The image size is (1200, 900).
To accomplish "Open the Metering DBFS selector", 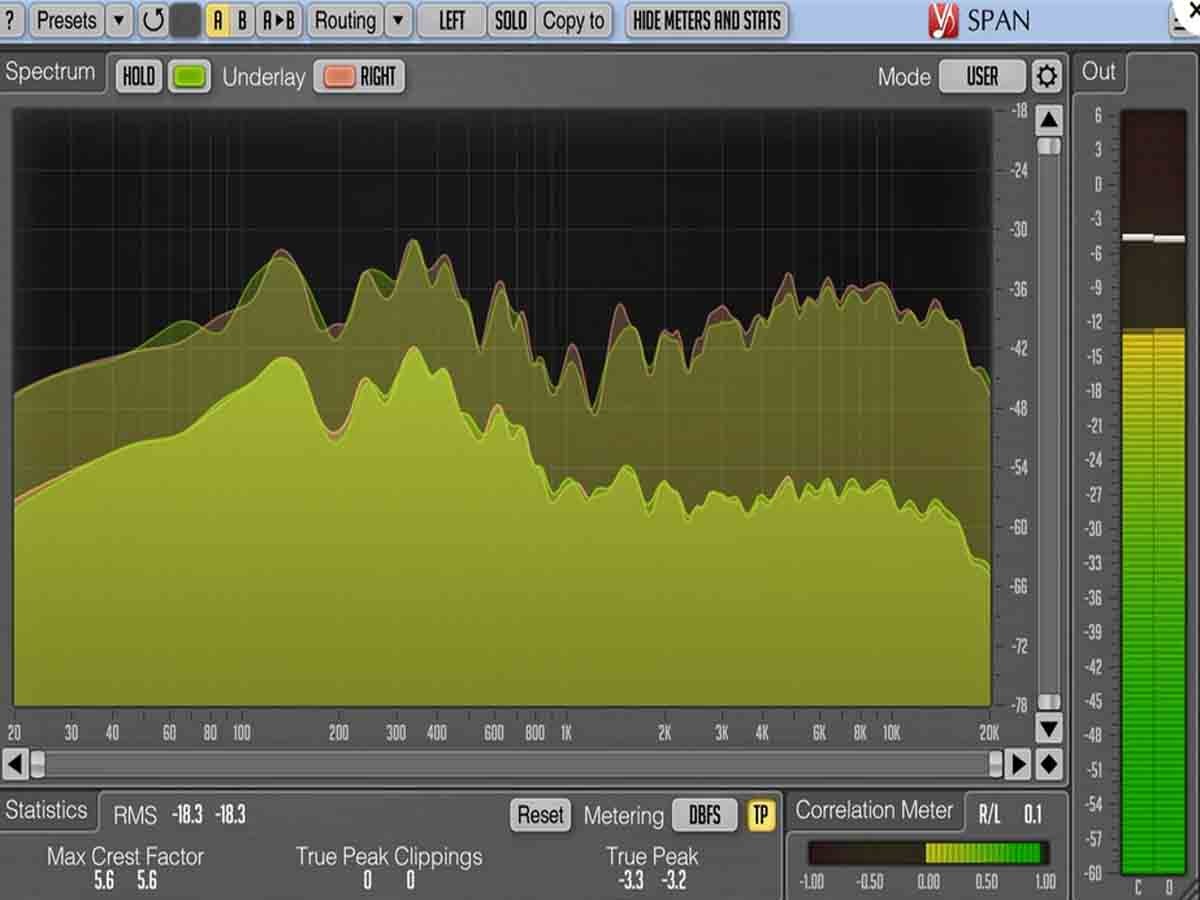I will (x=704, y=815).
